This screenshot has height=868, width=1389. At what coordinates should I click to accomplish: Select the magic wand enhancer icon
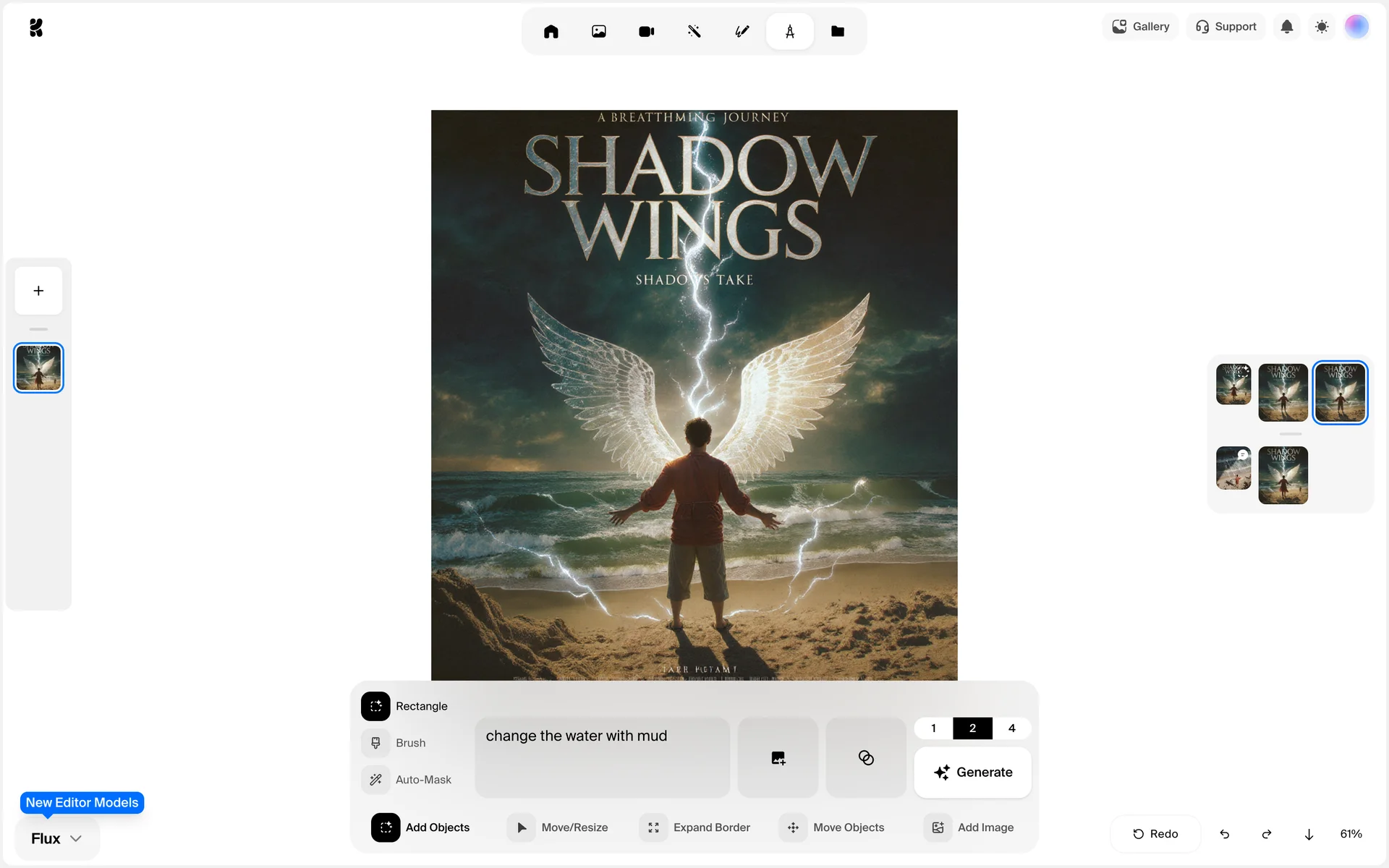694,31
